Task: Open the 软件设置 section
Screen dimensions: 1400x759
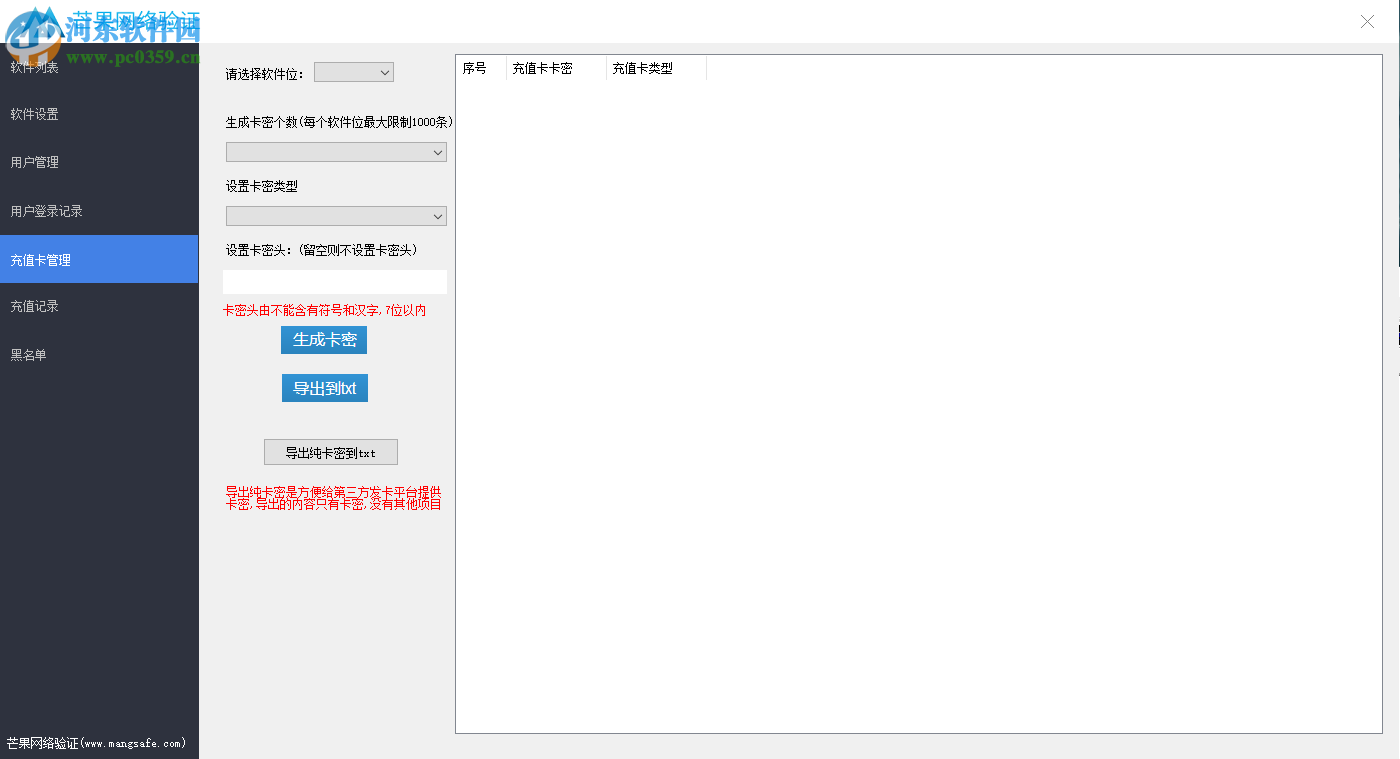Action: pos(33,114)
